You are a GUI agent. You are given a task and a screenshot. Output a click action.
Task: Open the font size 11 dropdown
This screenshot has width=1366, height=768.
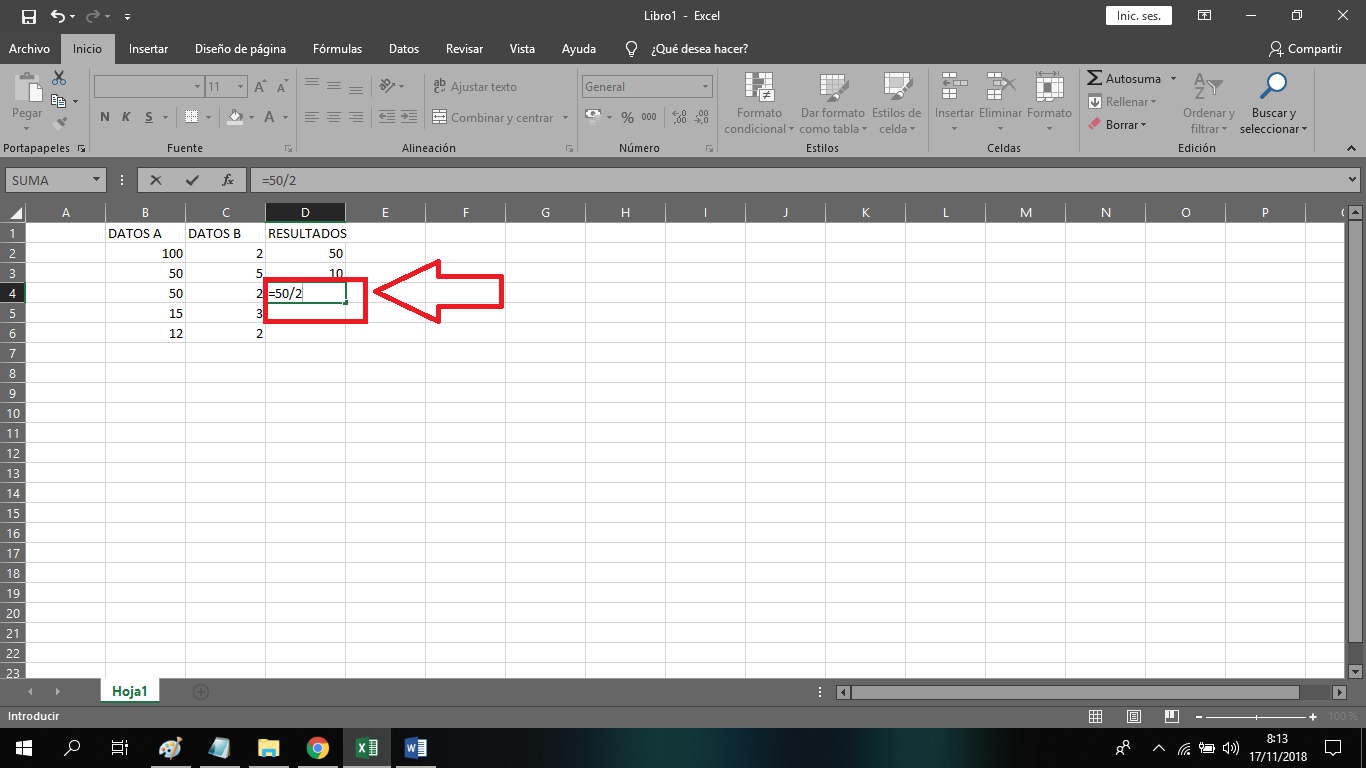pos(240,87)
